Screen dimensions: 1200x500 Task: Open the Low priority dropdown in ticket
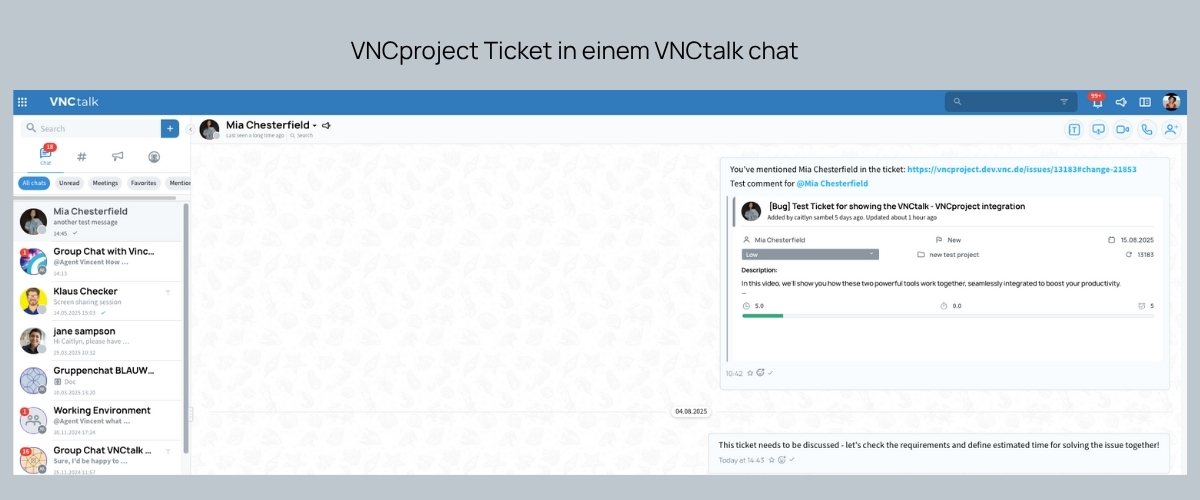[810, 255]
